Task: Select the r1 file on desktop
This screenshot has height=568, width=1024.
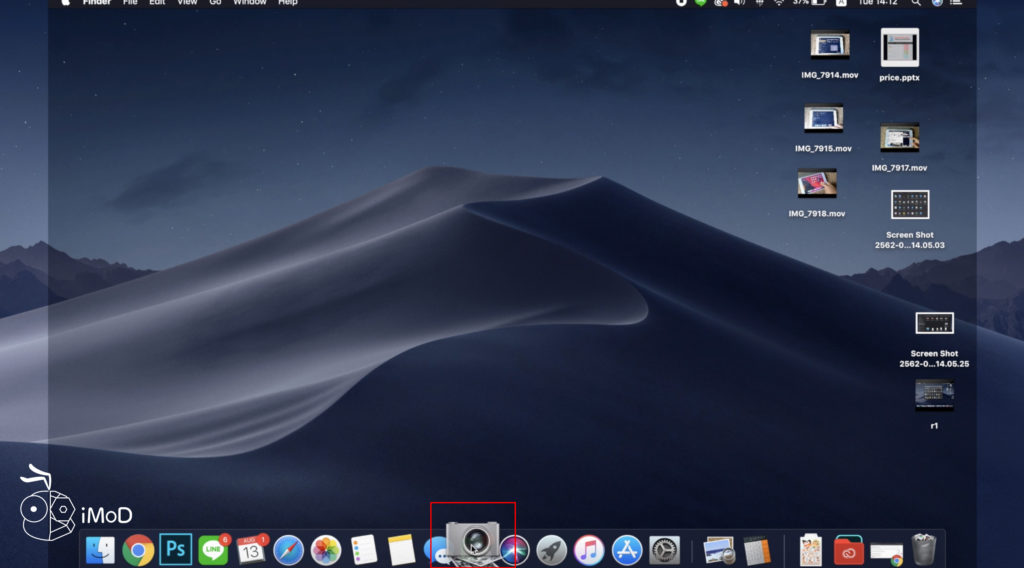Action: coord(934,403)
